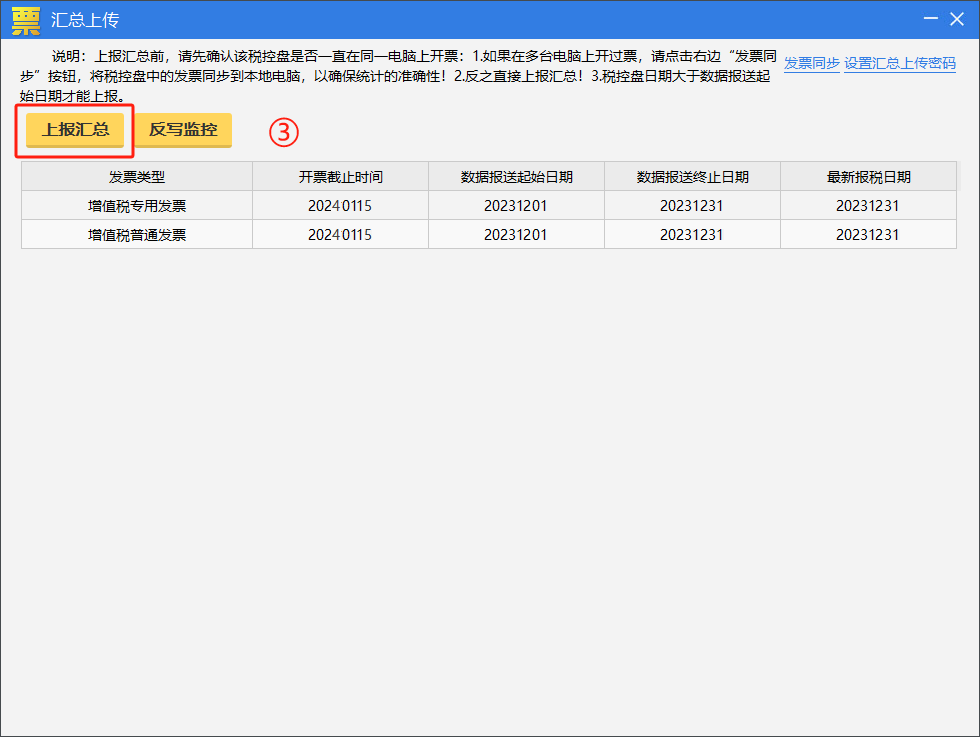The height and width of the screenshot is (737, 980).
Task: Click the 反写监控 button
Action: tap(183, 130)
